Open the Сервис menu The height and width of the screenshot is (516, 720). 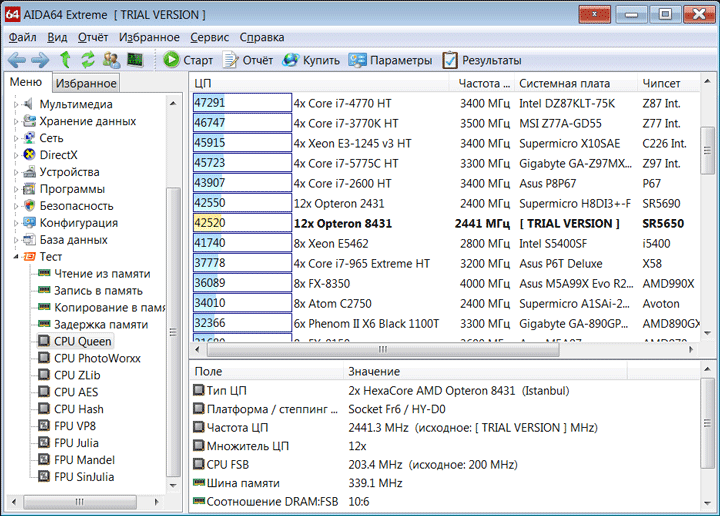(x=209, y=37)
